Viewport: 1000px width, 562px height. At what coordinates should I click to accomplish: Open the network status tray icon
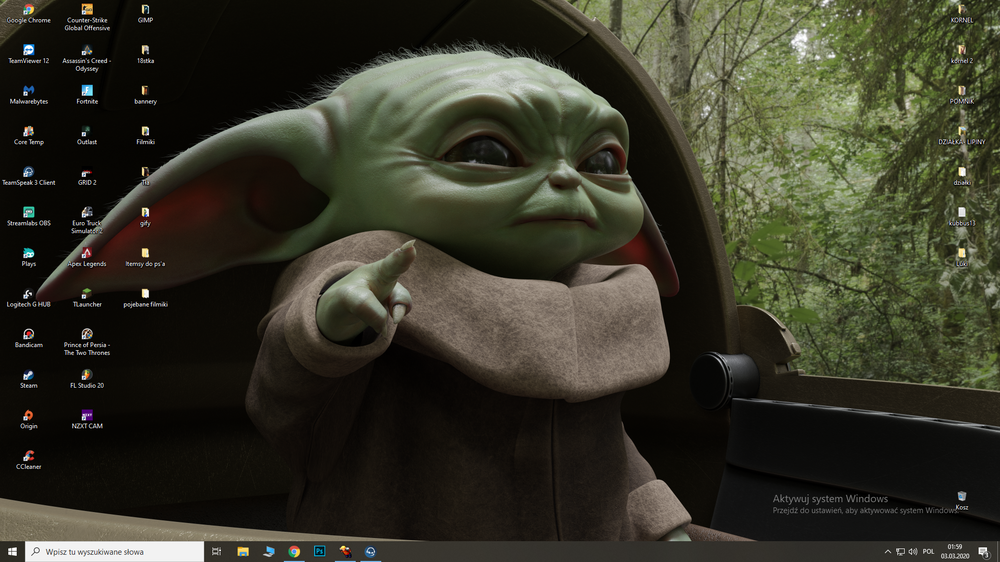tap(900, 552)
